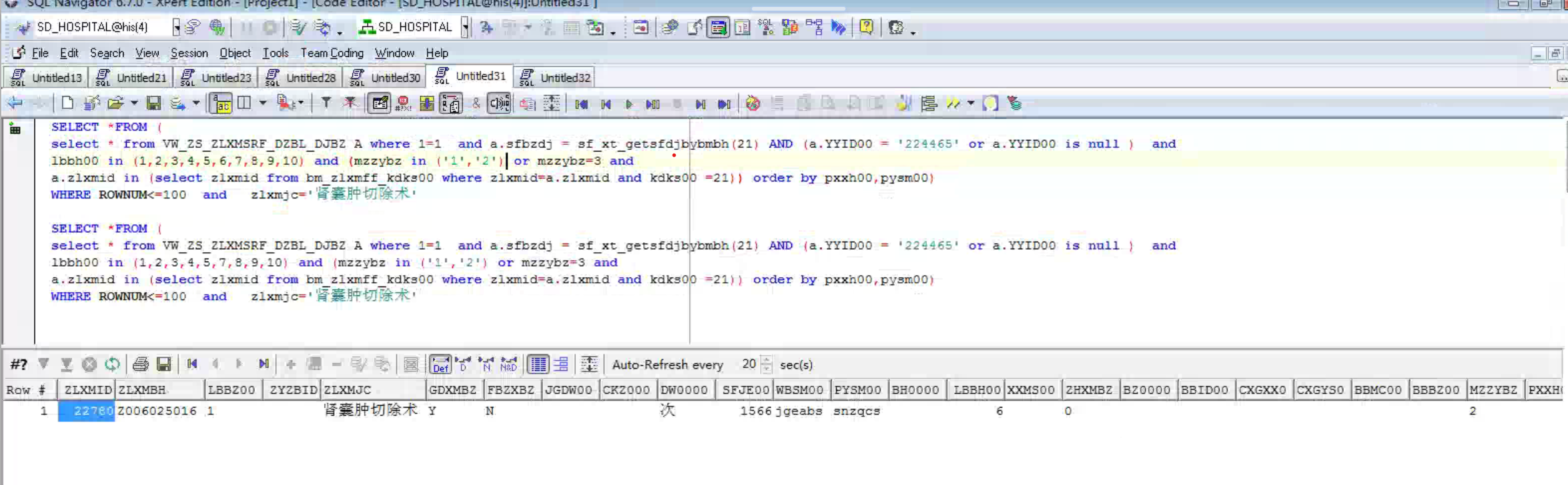Select the Z006025016 cell in ZLXMBH column
Viewport: 1568px width, 485px height.
click(x=157, y=411)
